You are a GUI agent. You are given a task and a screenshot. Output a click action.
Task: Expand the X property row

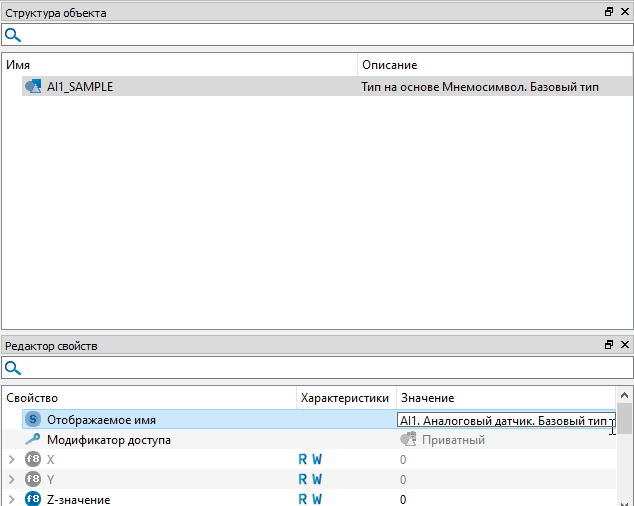pyautogui.click(x=11, y=460)
